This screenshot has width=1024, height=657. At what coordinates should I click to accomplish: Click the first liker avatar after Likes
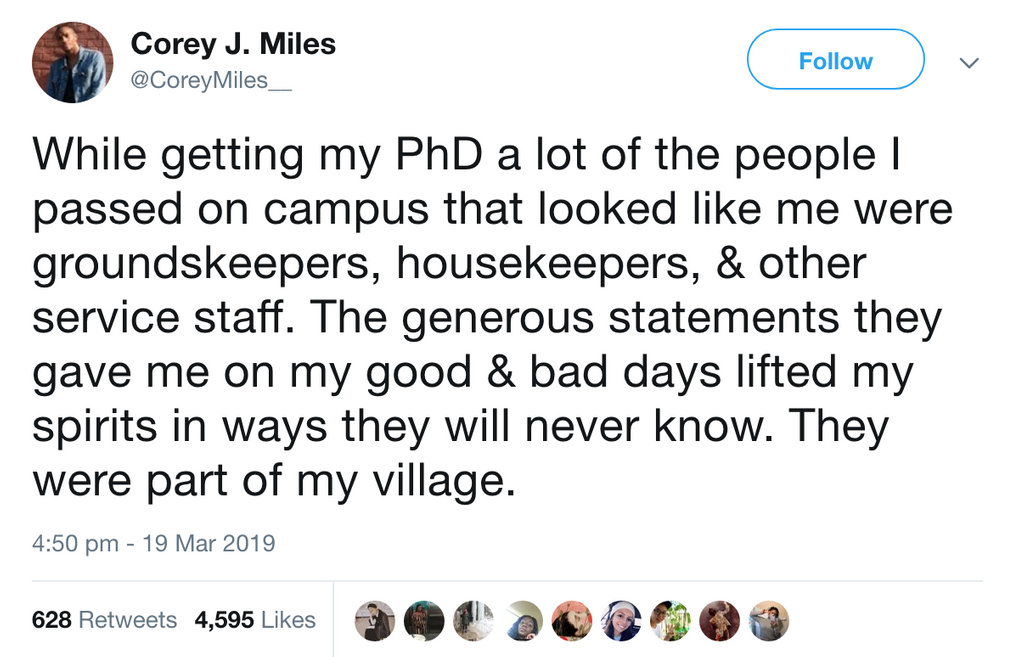pos(375,621)
